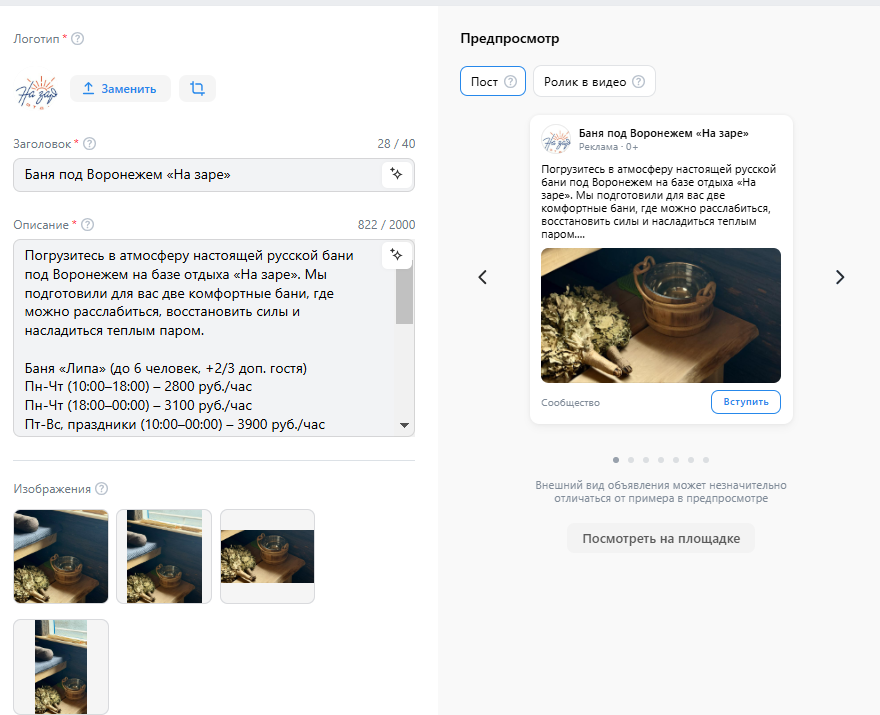The width and height of the screenshot is (880, 715).
Task: Show next preview slide with right arrow
Action: 839,277
